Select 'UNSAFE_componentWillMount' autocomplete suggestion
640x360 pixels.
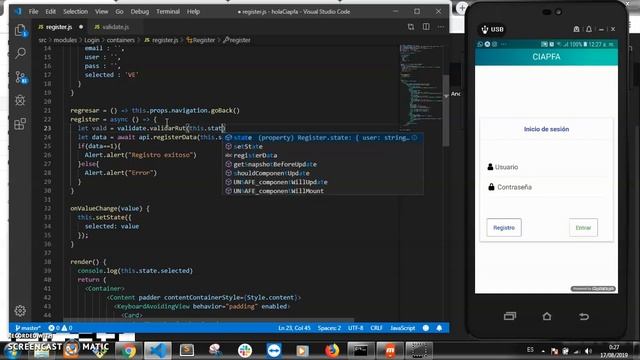coord(322,191)
